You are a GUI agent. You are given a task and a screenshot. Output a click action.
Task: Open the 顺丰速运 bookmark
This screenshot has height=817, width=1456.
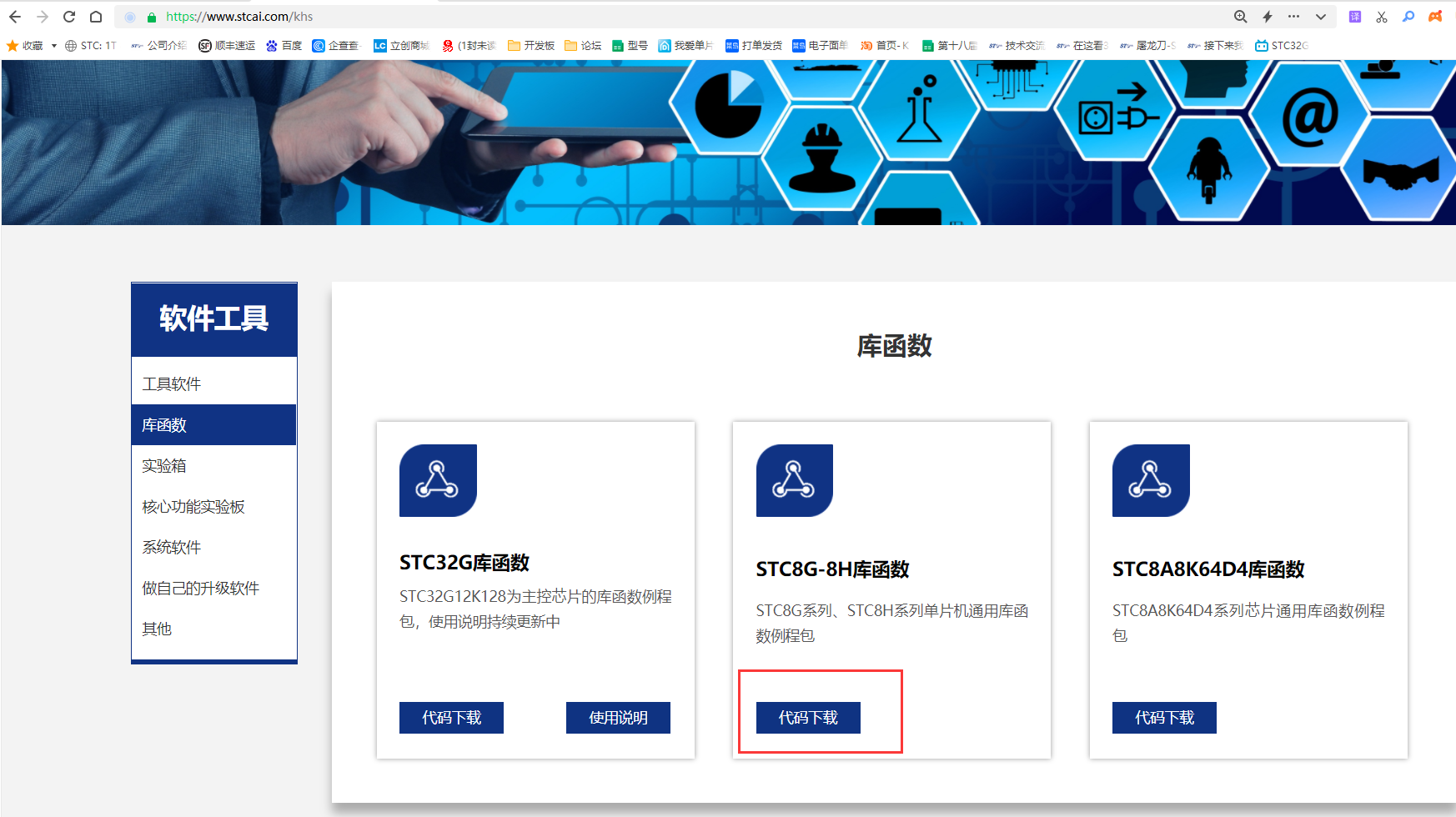pos(227,46)
